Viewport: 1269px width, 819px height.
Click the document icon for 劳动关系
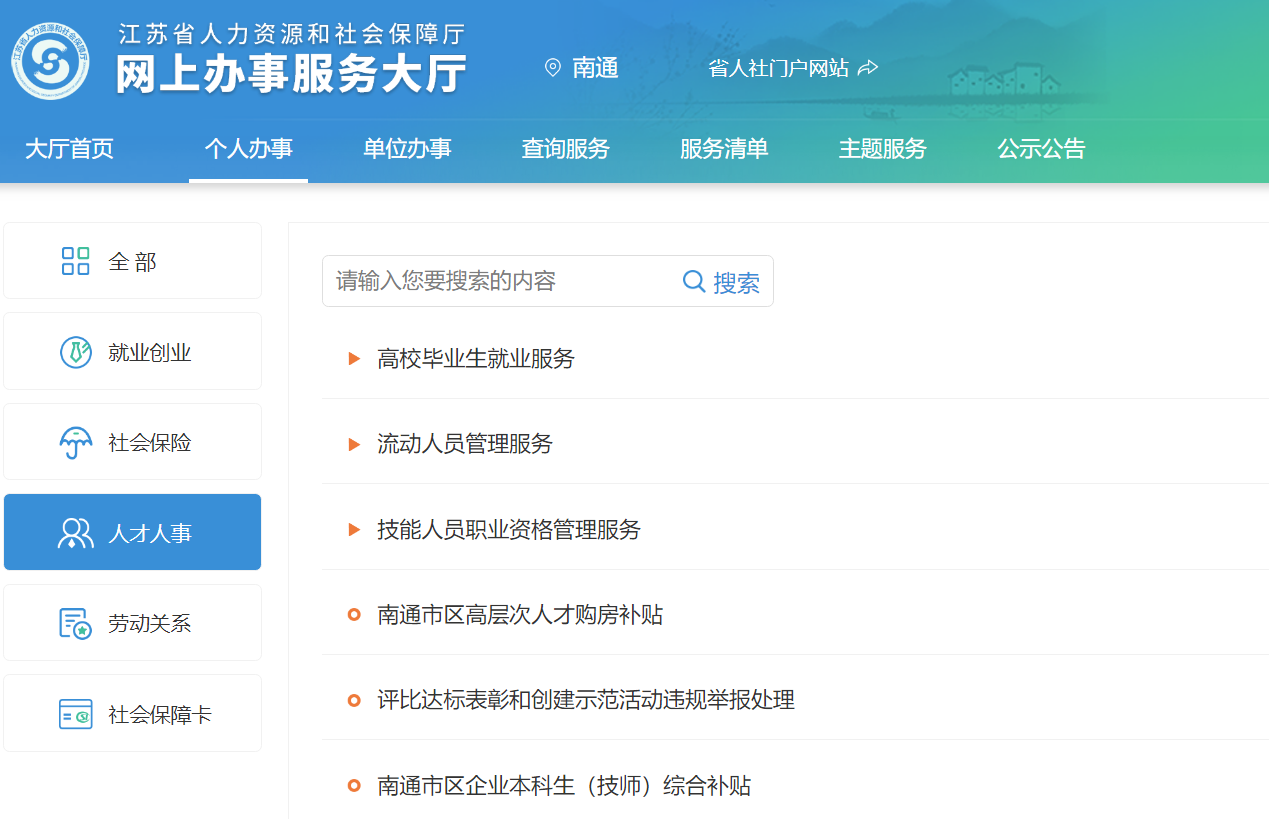click(76, 624)
